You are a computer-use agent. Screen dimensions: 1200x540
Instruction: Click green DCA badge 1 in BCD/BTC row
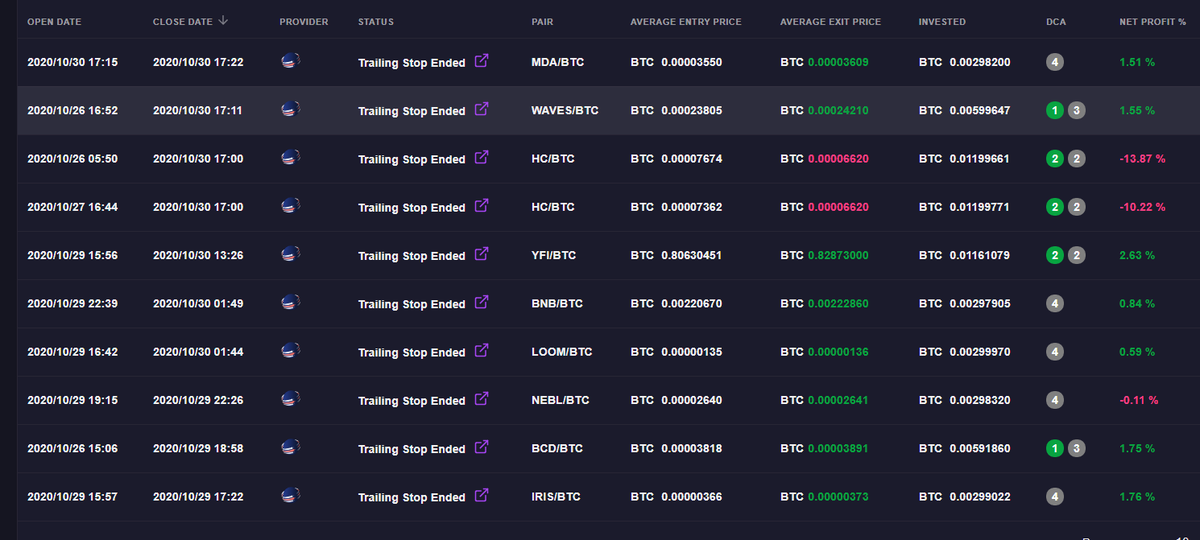(1055, 448)
